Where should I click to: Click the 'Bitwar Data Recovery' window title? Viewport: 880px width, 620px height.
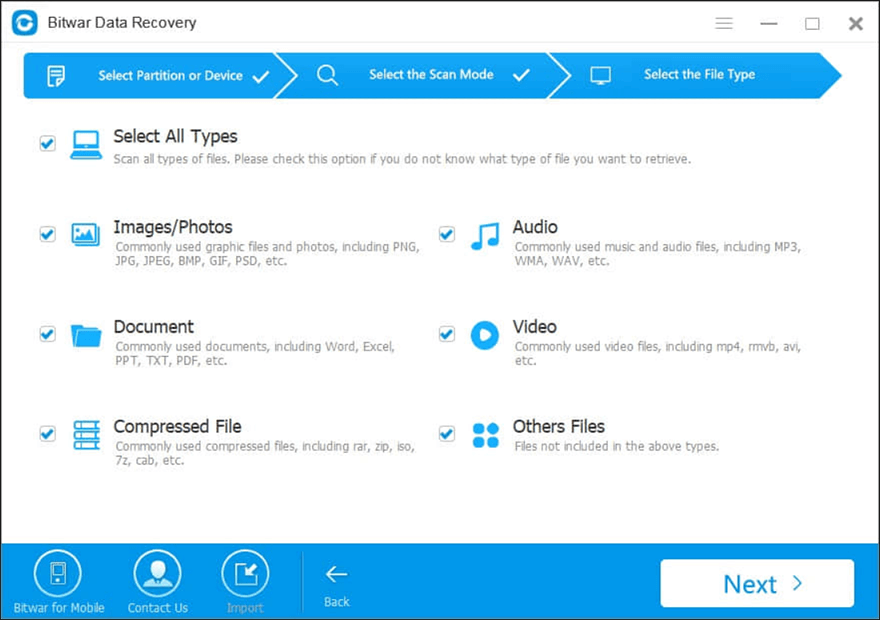122,23
